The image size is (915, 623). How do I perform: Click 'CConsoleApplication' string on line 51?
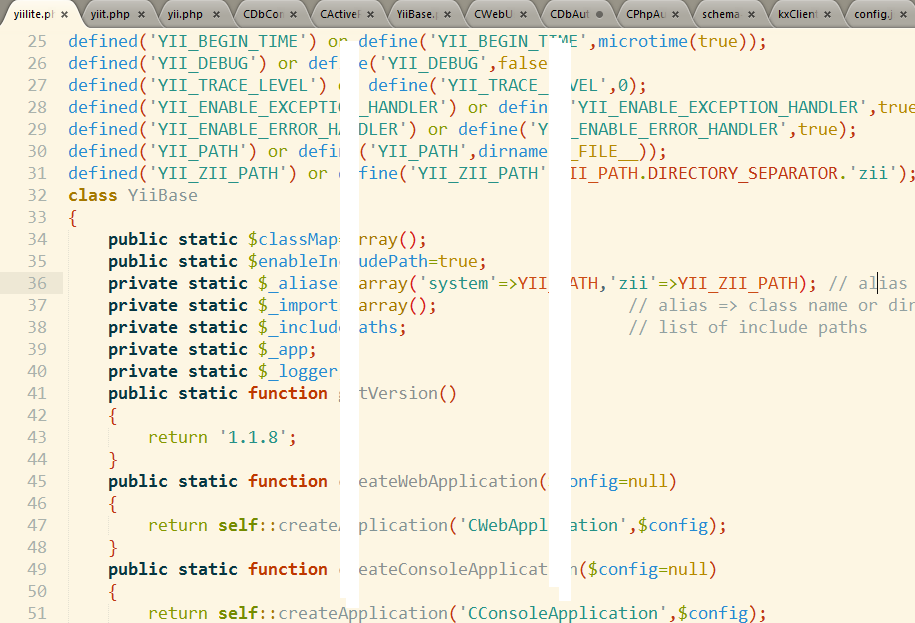pyautogui.click(x=563, y=614)
